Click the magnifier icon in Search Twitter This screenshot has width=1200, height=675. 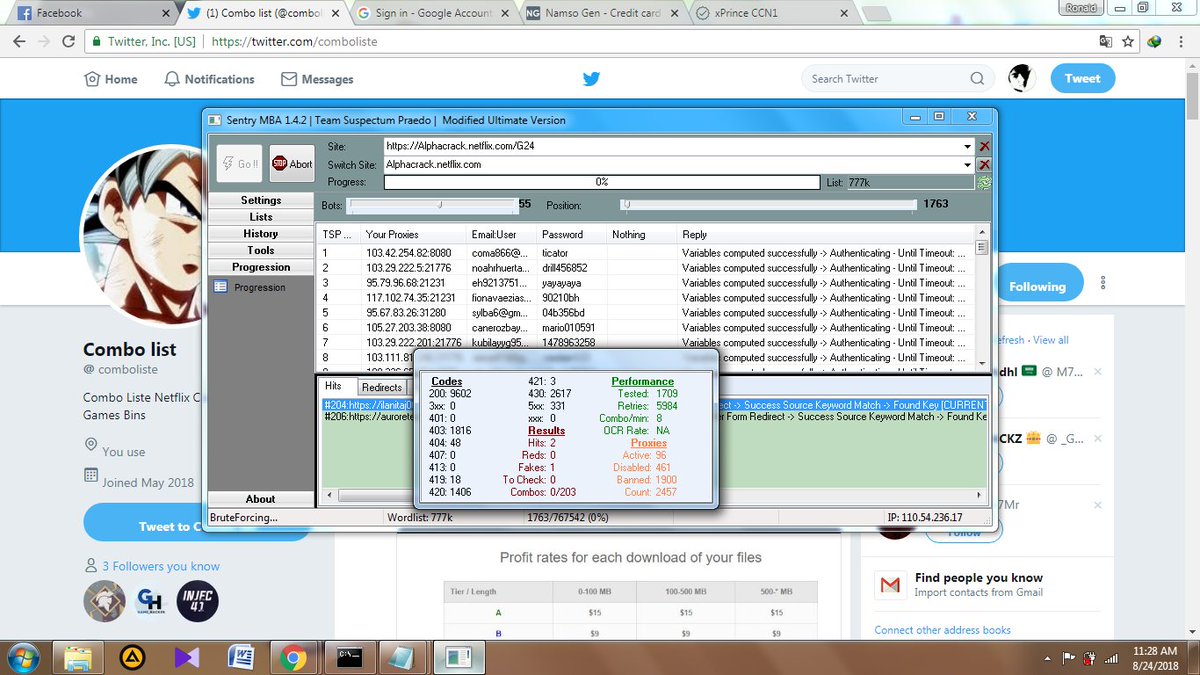977,78
